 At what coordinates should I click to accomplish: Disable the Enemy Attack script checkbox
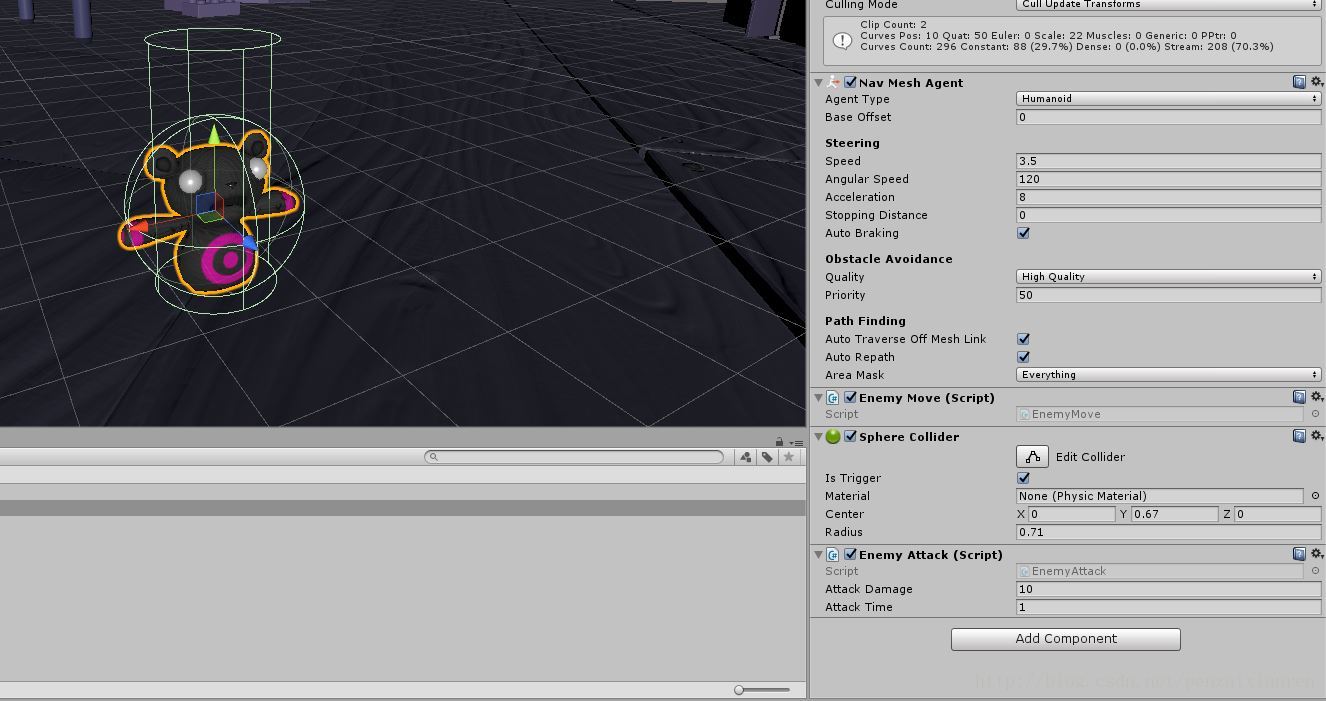[x=850, y=554]
